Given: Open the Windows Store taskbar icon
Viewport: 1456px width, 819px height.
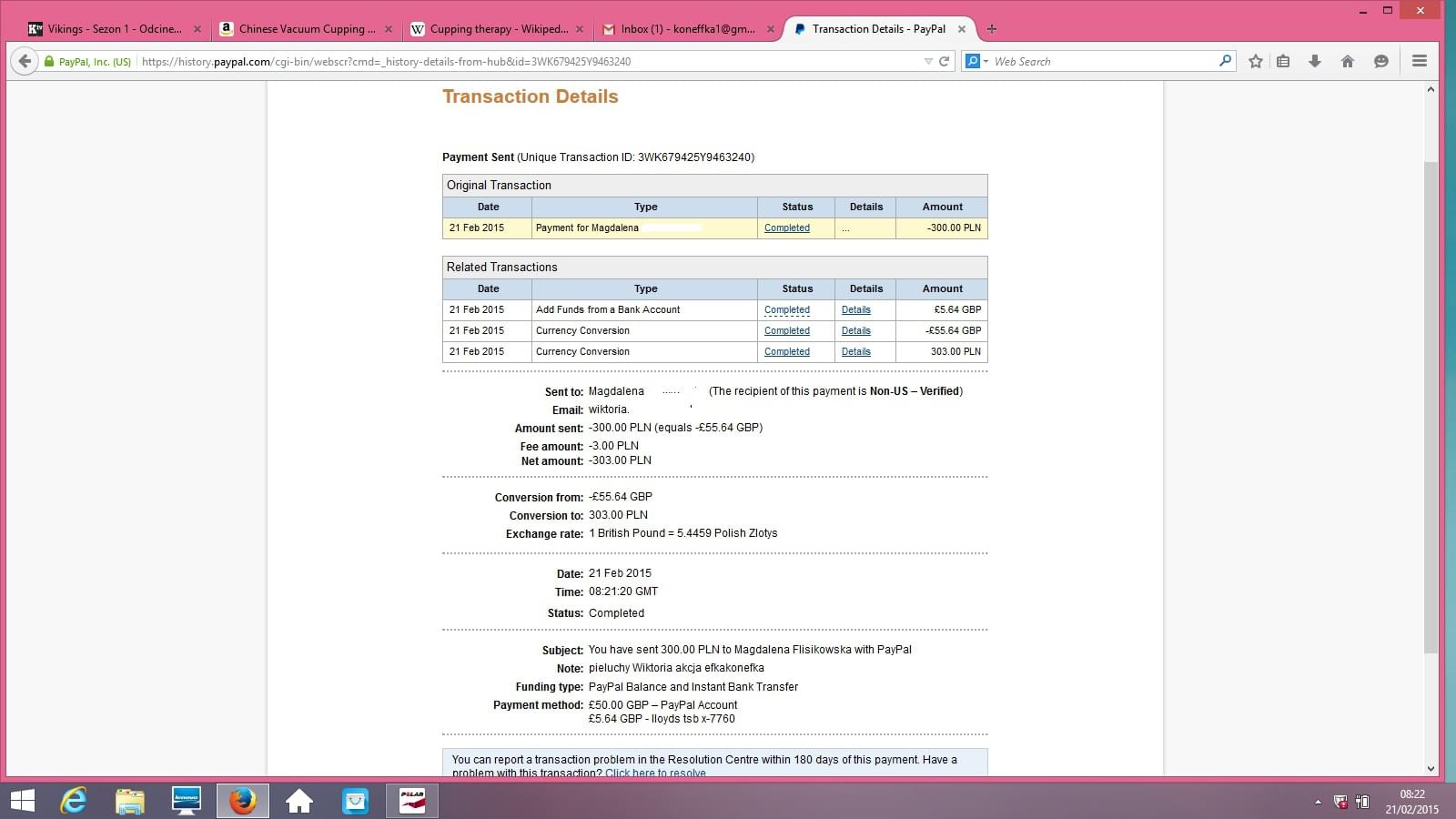Looking at the screenshot, I should (x=355, y=801).
